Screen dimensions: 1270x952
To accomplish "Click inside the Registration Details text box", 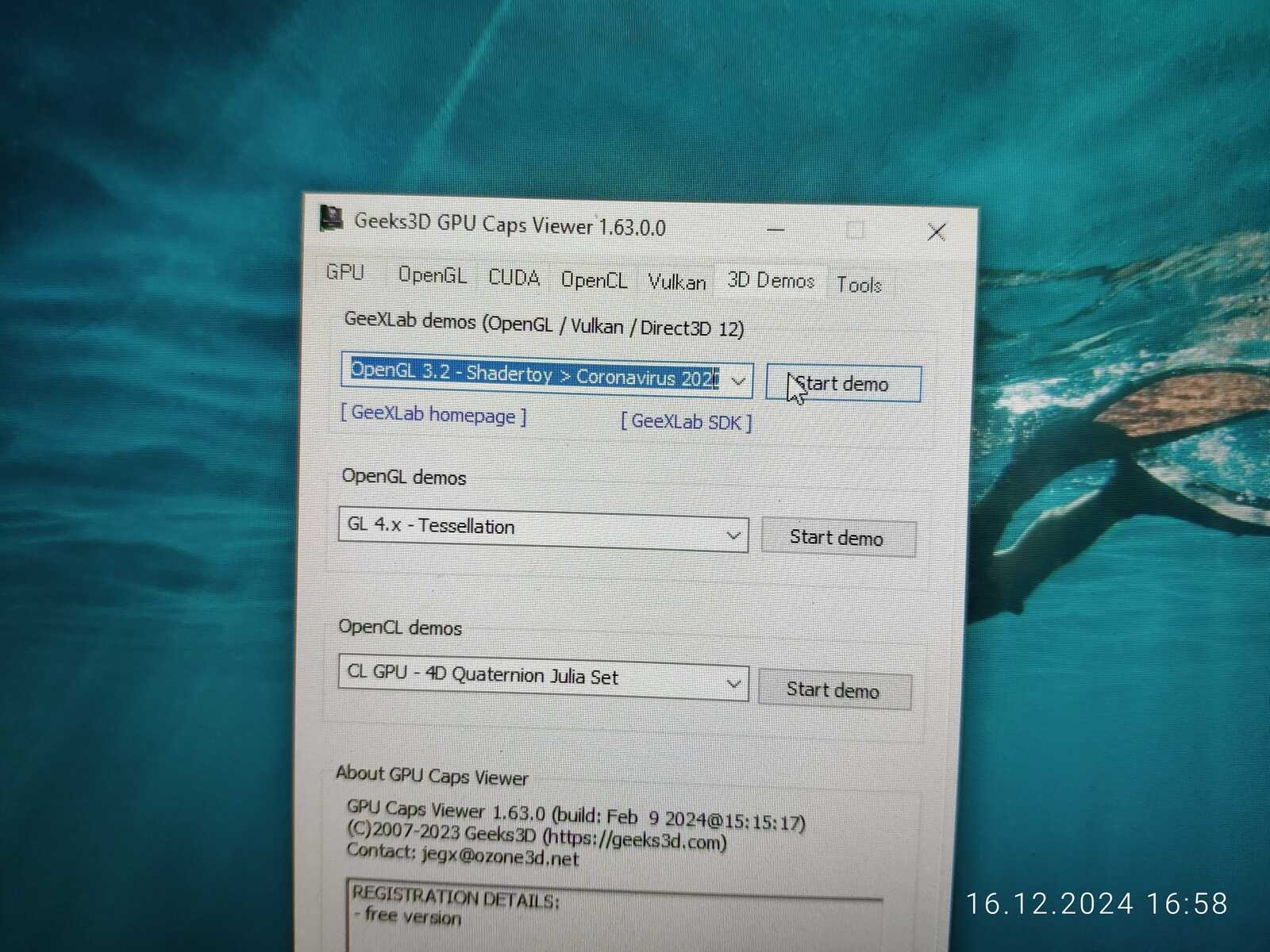I will coord(614,915).
